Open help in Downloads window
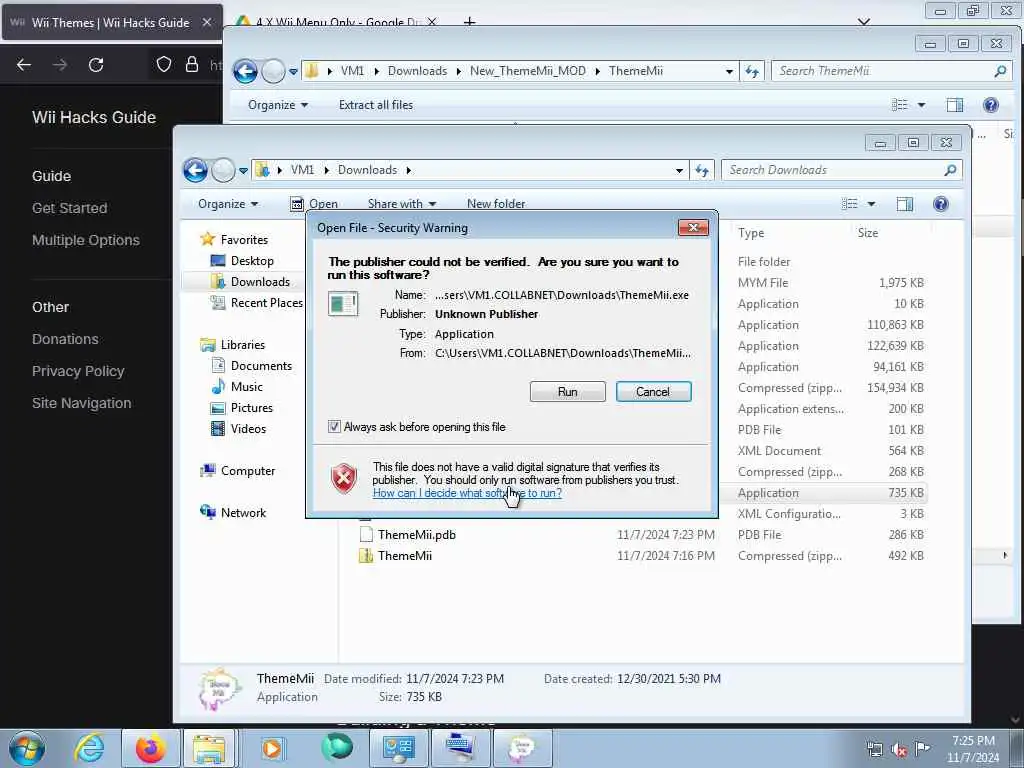The image size is (1024, 768). click(940, 204)
